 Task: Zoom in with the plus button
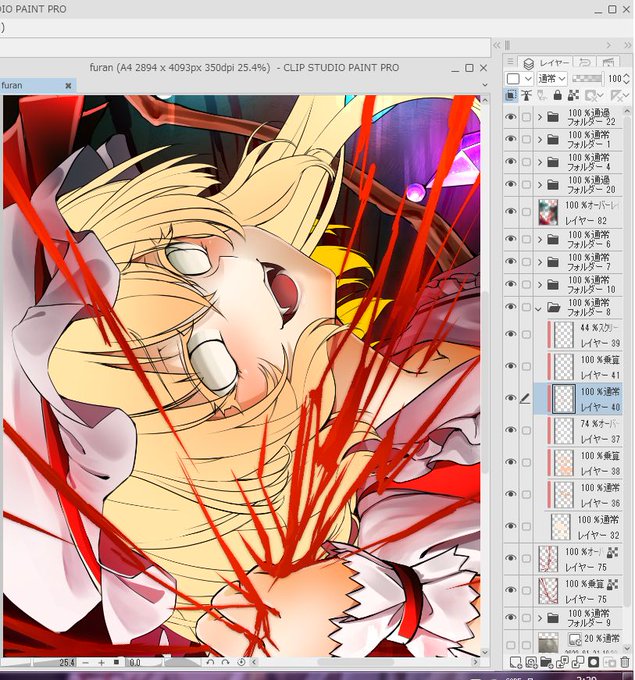pos(101,663)
